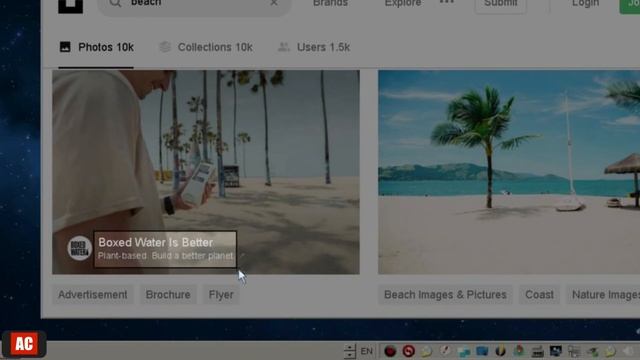
Task: Open the Boxed Water beach photo
Action: (x=206, y=172)
